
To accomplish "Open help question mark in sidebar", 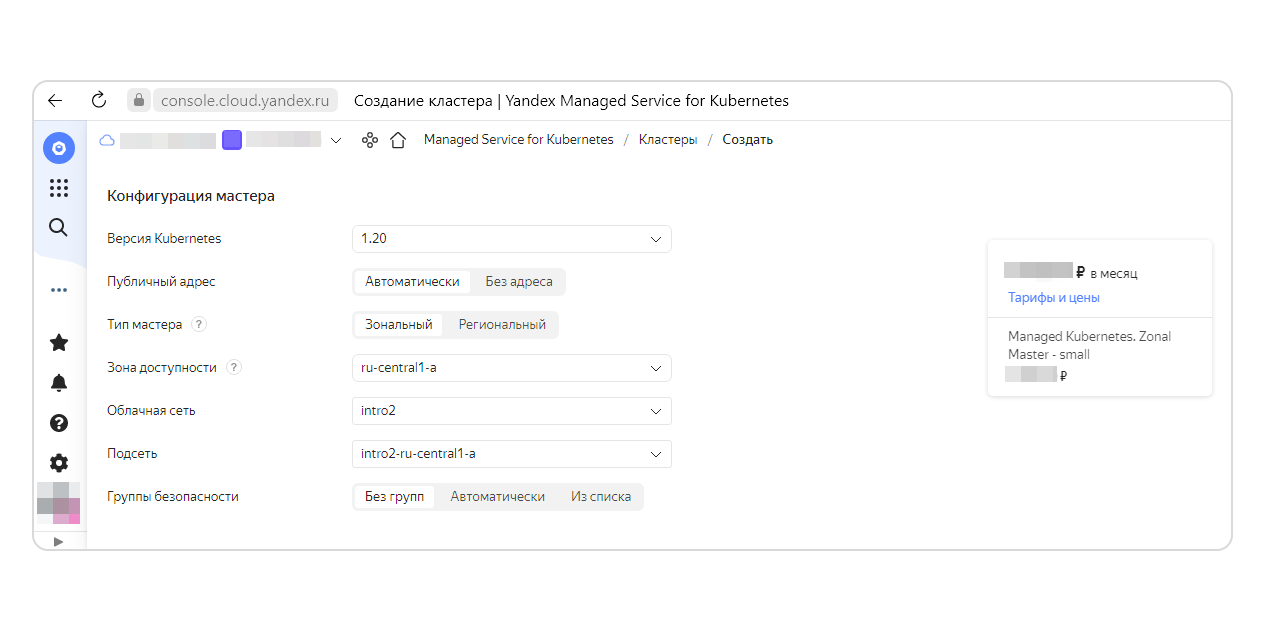I will tap(59, 423).
